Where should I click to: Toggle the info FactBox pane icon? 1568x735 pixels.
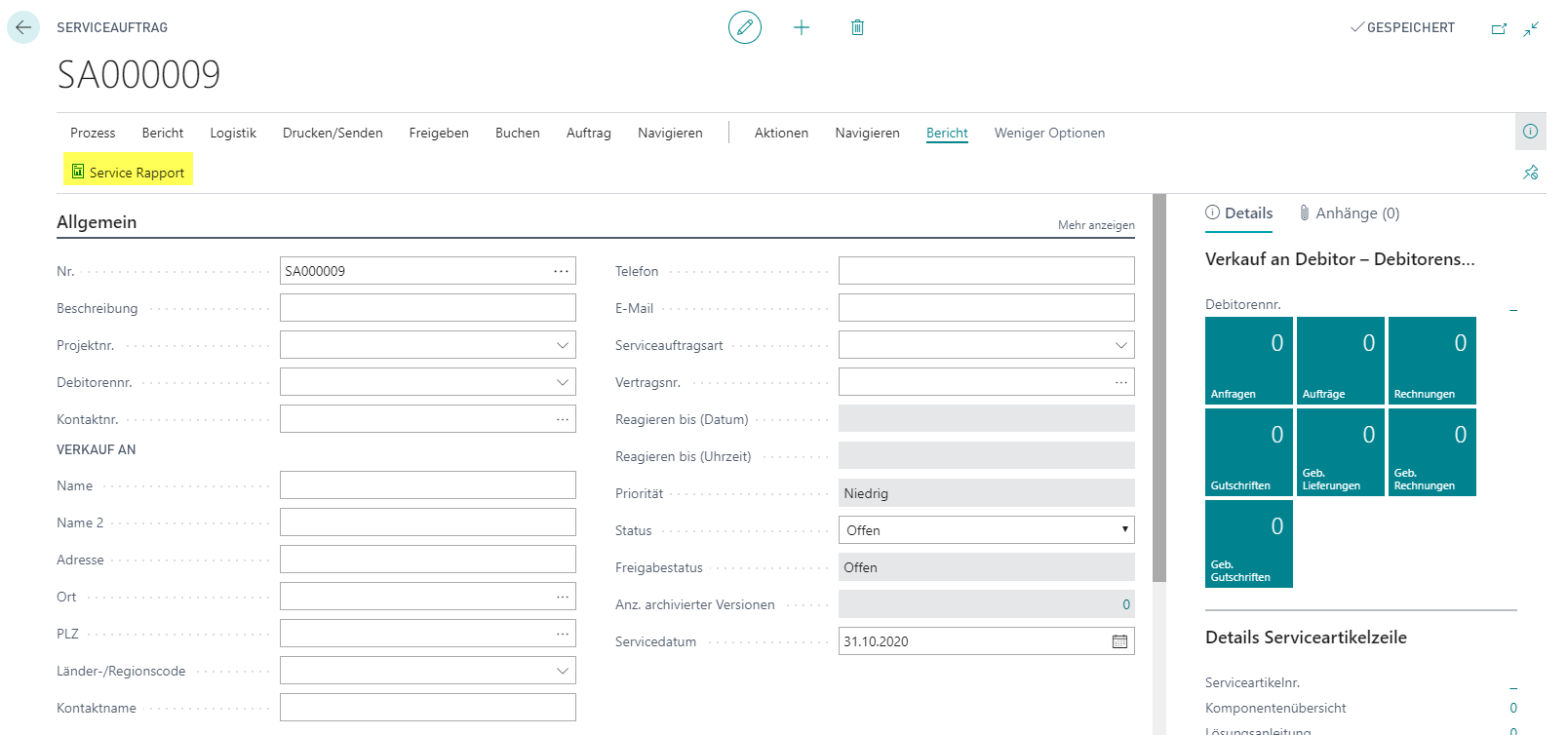[x=1531, y=132]
